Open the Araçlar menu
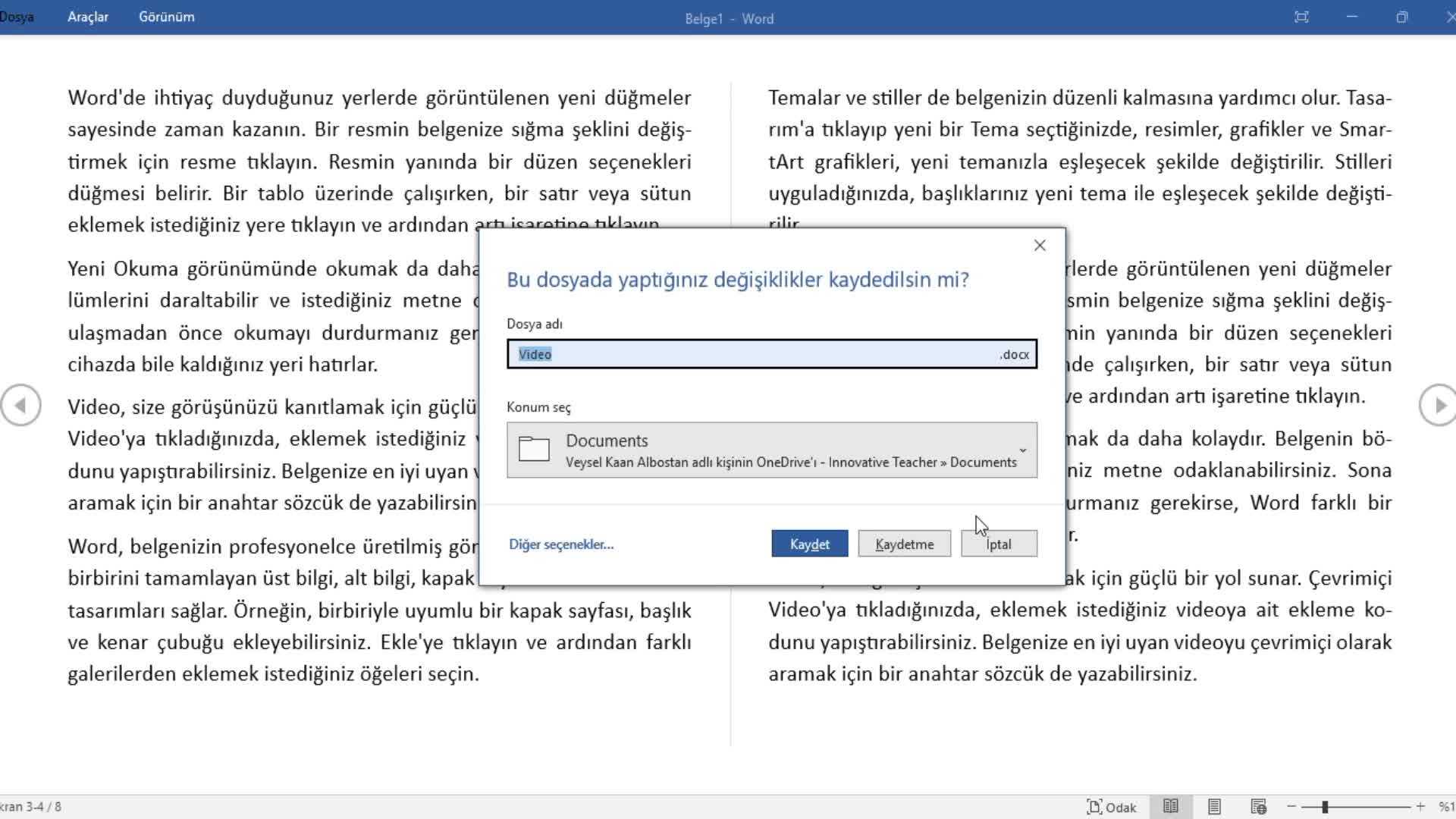The width and height of the screenshot is (1456, 819). point(88,17)
